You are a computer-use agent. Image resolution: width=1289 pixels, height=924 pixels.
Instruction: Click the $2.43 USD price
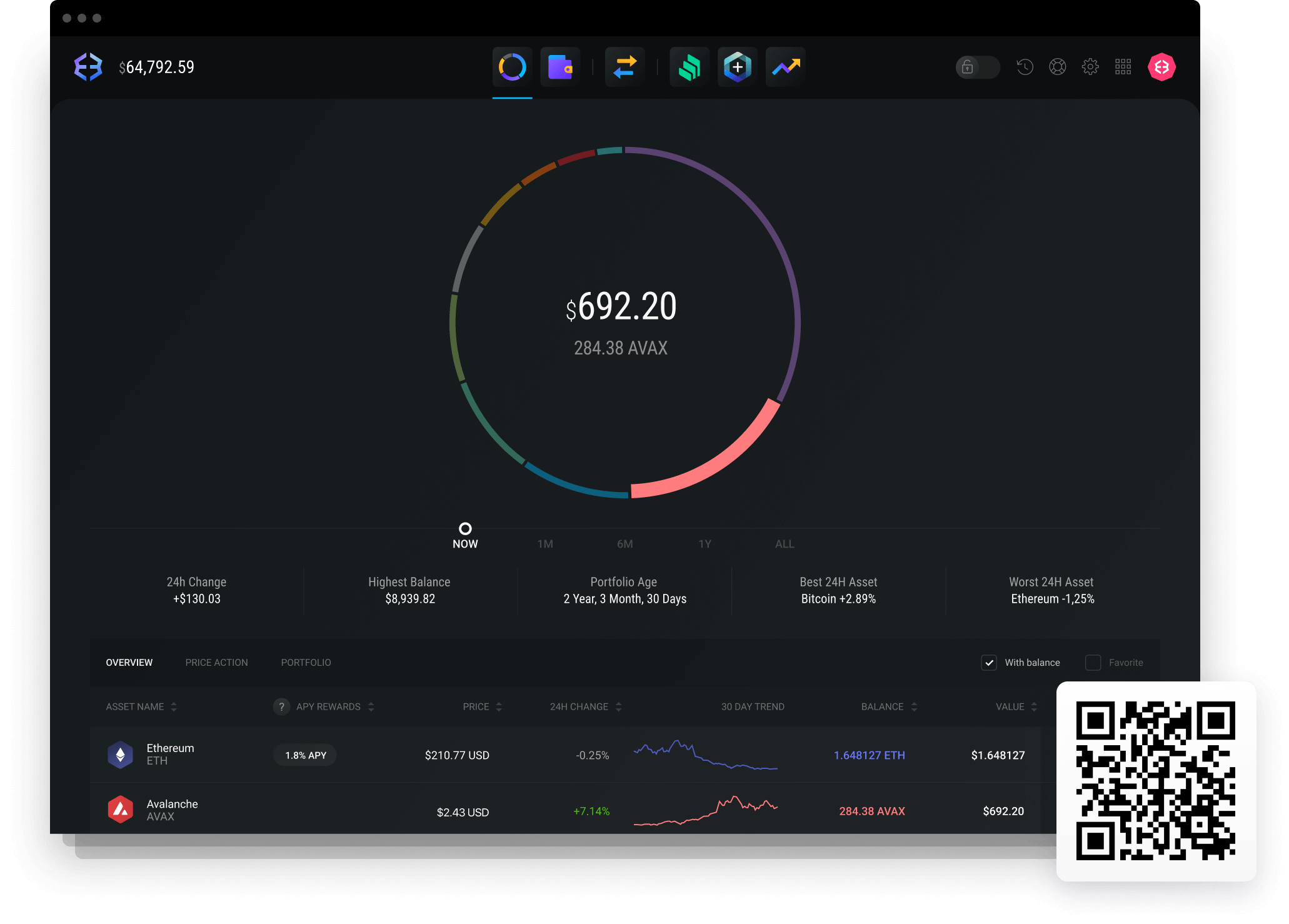click(463, 812)
